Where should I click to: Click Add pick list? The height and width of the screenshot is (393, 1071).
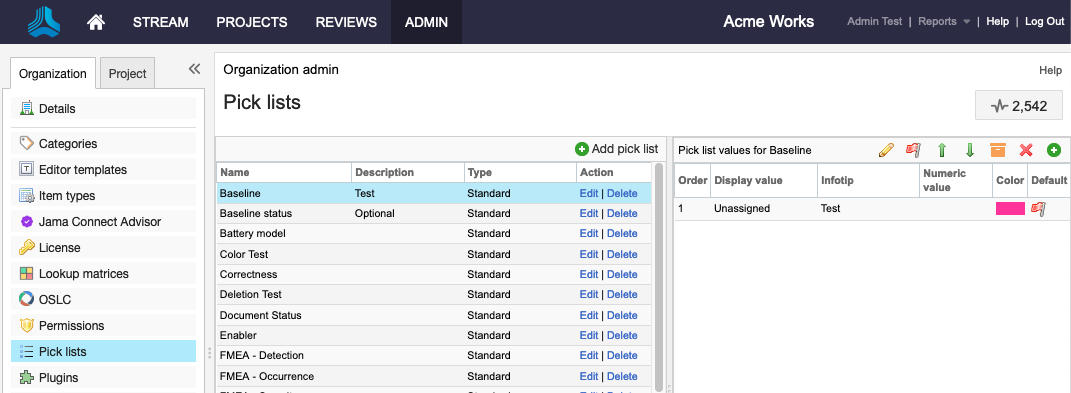(617, 149)
